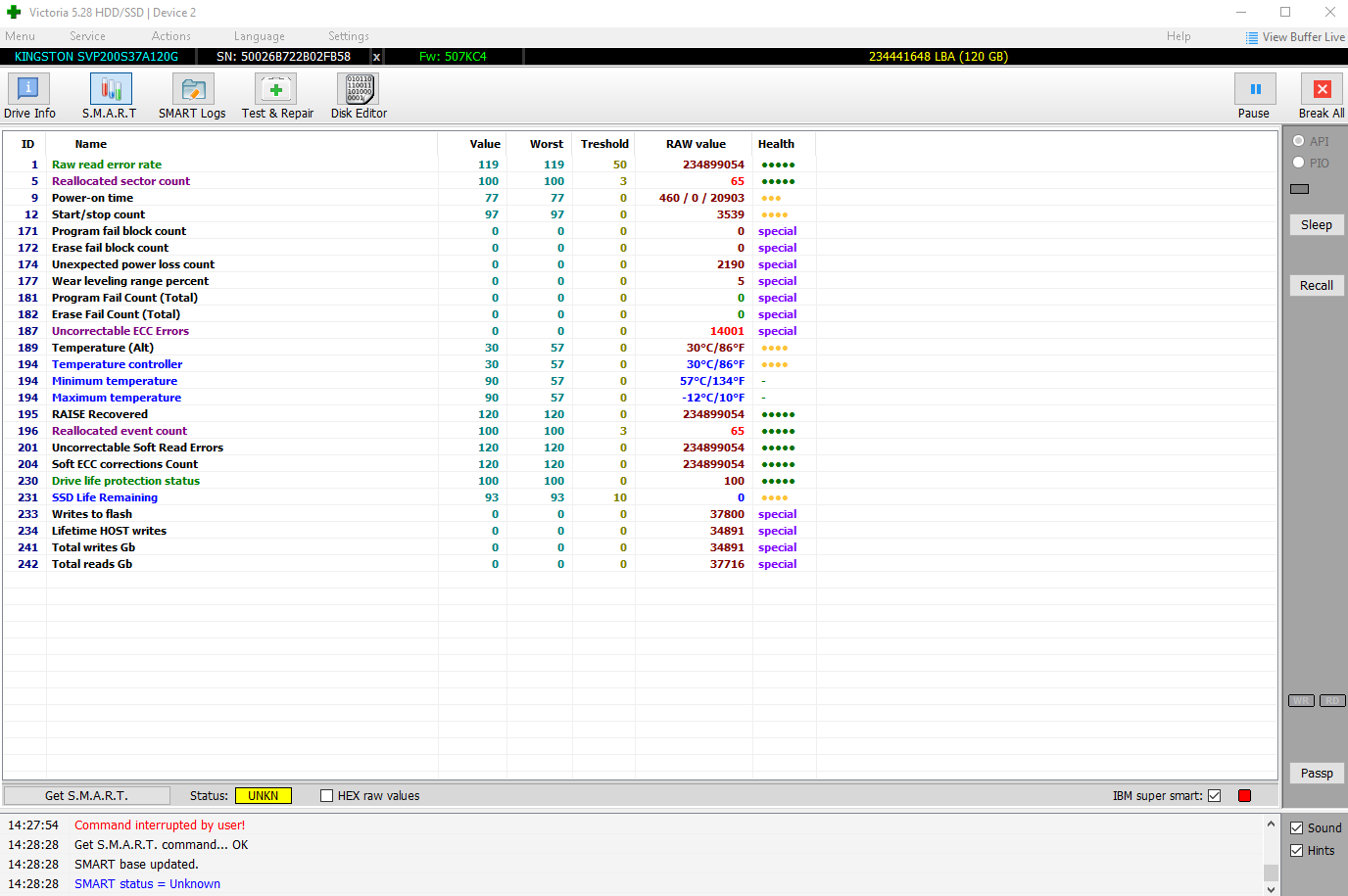
Task: Click the red indicator square in status bar
Action: click(1245, 796)
